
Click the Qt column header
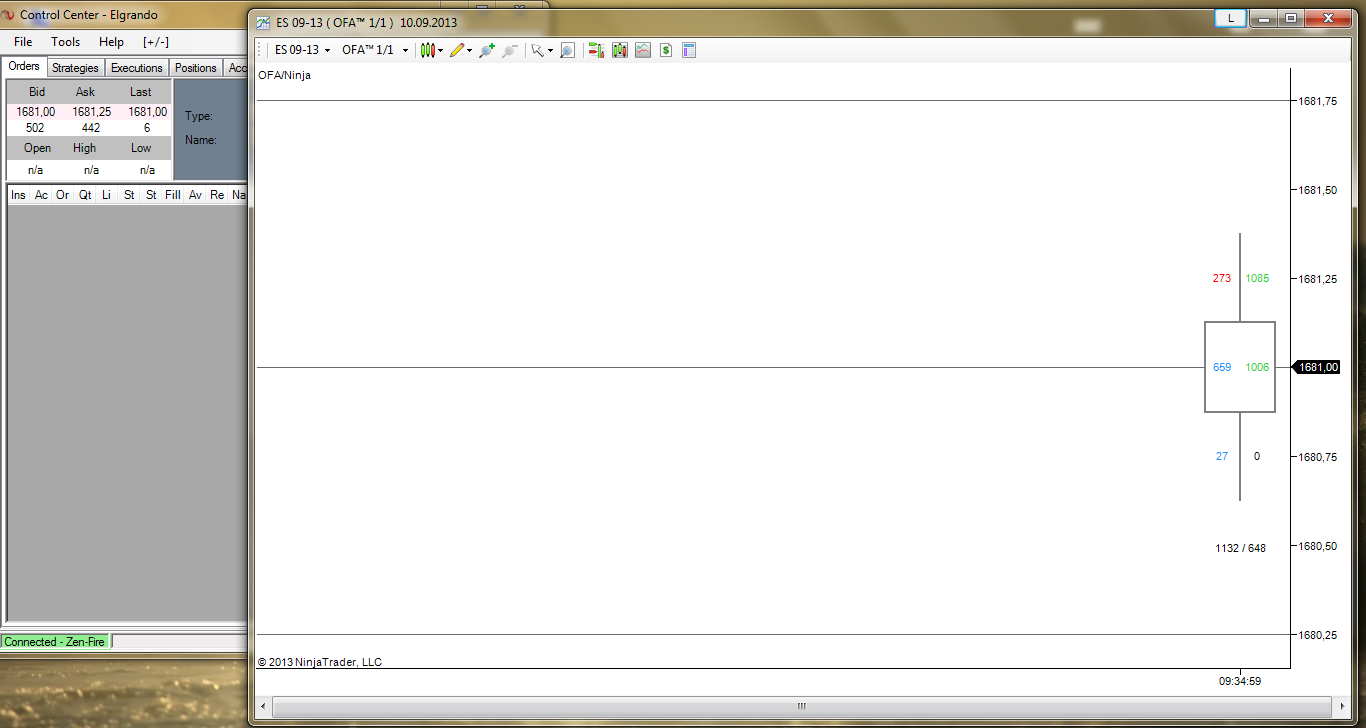(85, 195)
